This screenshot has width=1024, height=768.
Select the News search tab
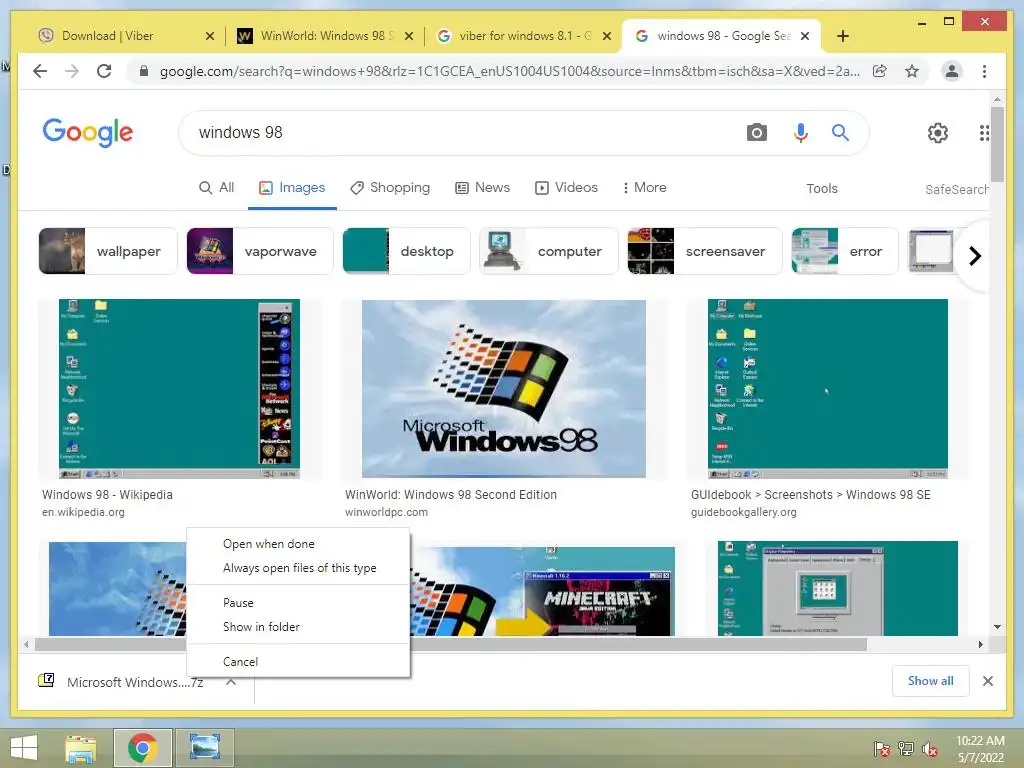click(482, 187)
